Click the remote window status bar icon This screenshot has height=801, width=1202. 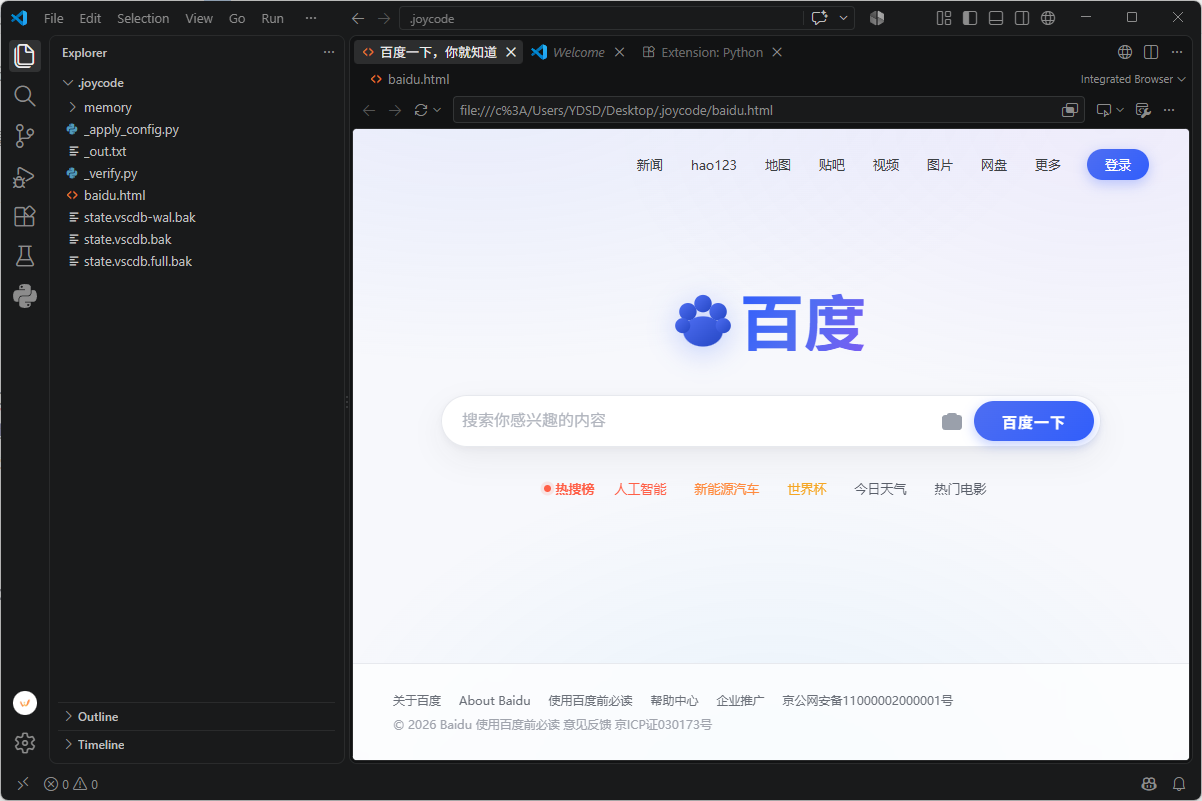point(22,784)
